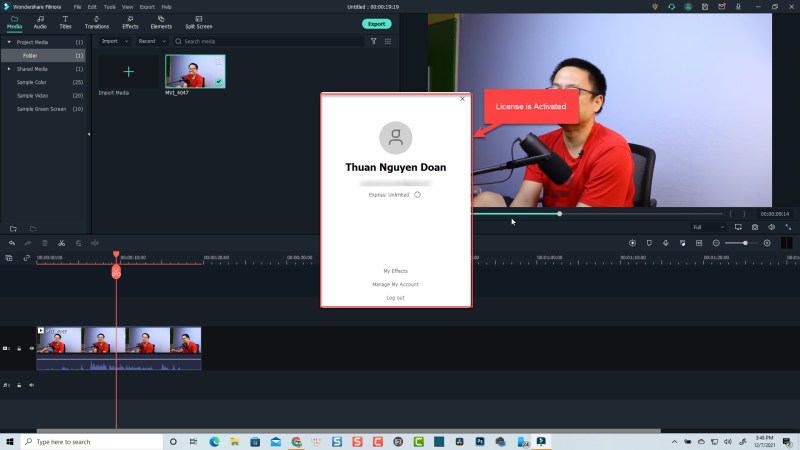Viewport: 800px width, 450px height.
Task: Open the Record dropdown
Action: [x=151, y=42]
